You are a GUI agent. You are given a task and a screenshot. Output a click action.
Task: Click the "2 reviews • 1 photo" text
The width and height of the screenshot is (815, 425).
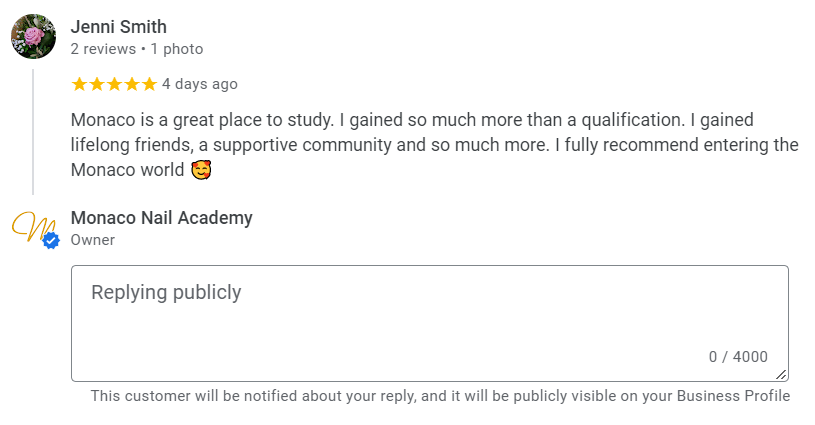(136, 48)
